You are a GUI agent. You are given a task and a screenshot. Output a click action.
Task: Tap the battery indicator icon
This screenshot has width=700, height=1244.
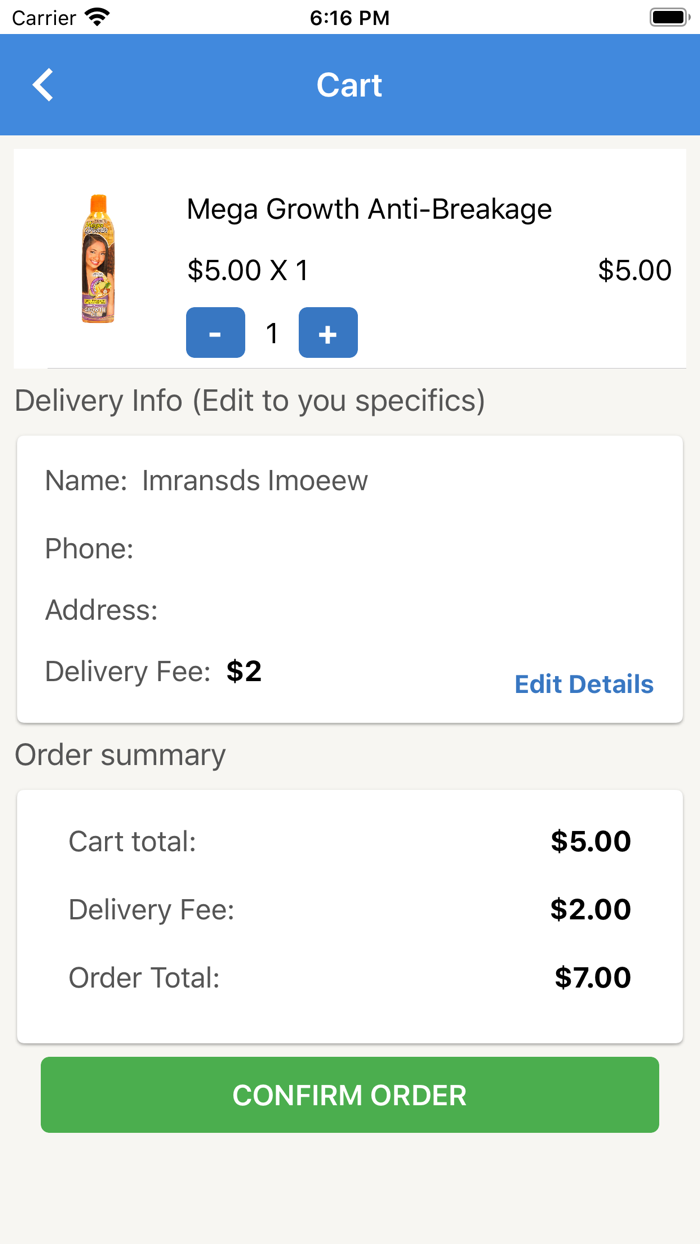[x=667, y=17]
